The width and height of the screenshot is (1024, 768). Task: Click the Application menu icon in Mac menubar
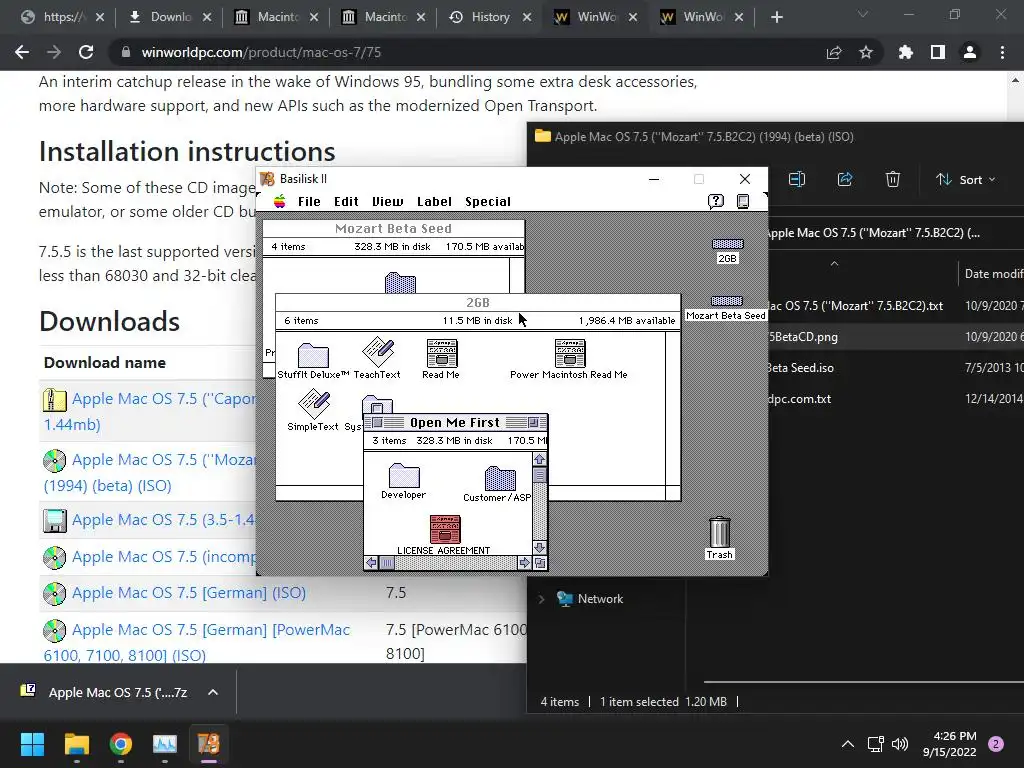[x=743, y=201]
